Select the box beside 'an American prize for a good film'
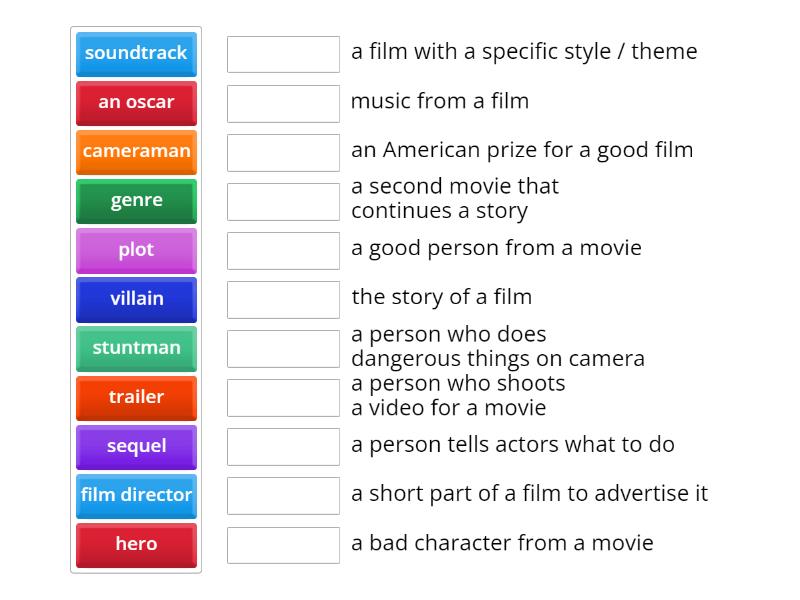Image resolution: width=800 pixels, height=600 pixels. pyautogui.click(x=283, y=150)
